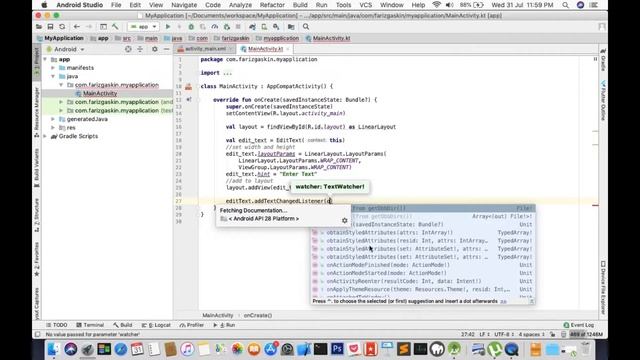Screen dimensions: 640x360
Task: Open AVD Manager toolbar icon
Action: click(264, 27)
